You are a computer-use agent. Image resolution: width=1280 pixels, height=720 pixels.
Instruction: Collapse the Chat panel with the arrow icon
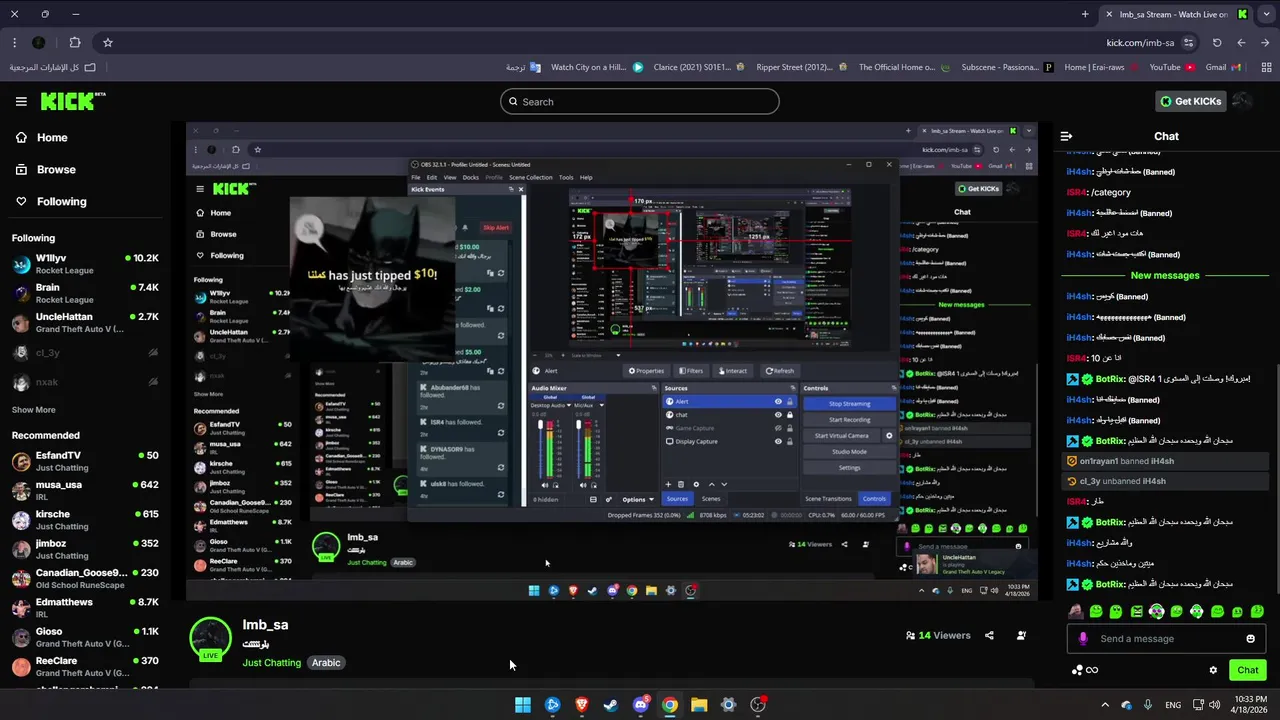coord(1066,136)
